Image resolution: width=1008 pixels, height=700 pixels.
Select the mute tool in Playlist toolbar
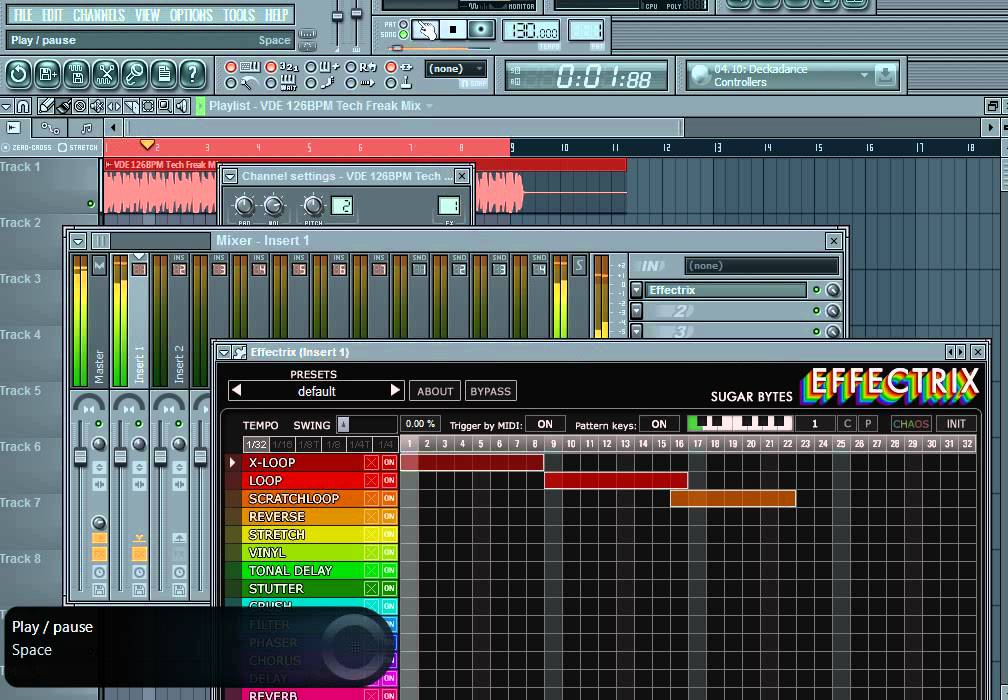click(x=97, y=106)
